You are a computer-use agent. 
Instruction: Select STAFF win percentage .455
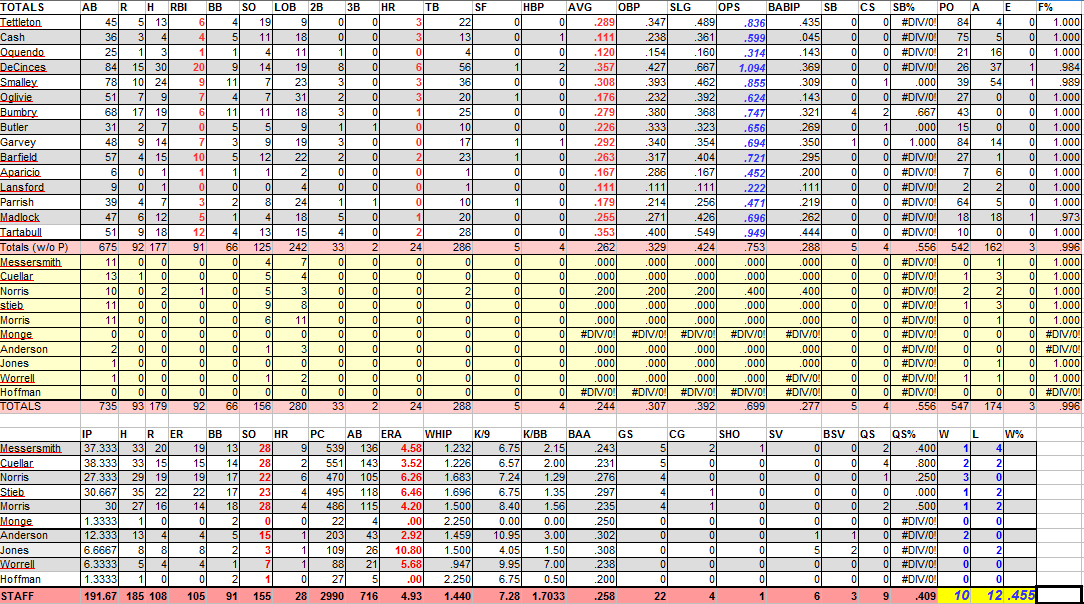pos(1020,596)
